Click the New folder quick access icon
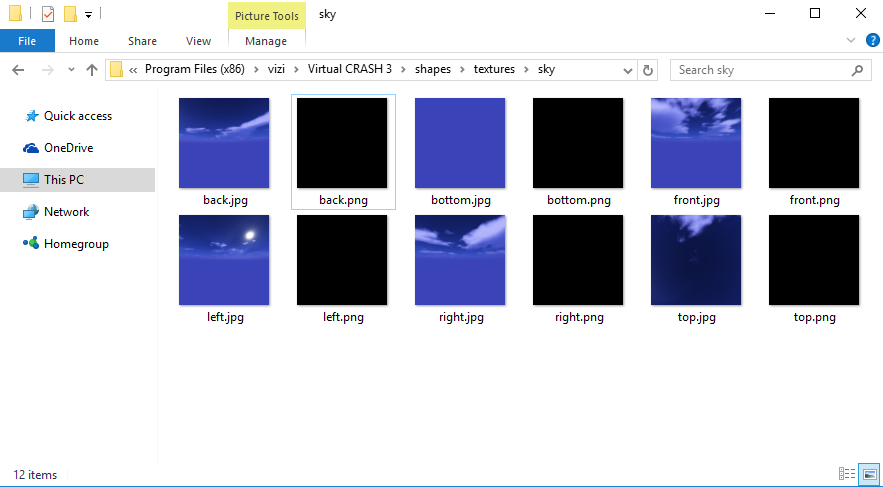This screenshot has width=883, height=487. (70, 14)
